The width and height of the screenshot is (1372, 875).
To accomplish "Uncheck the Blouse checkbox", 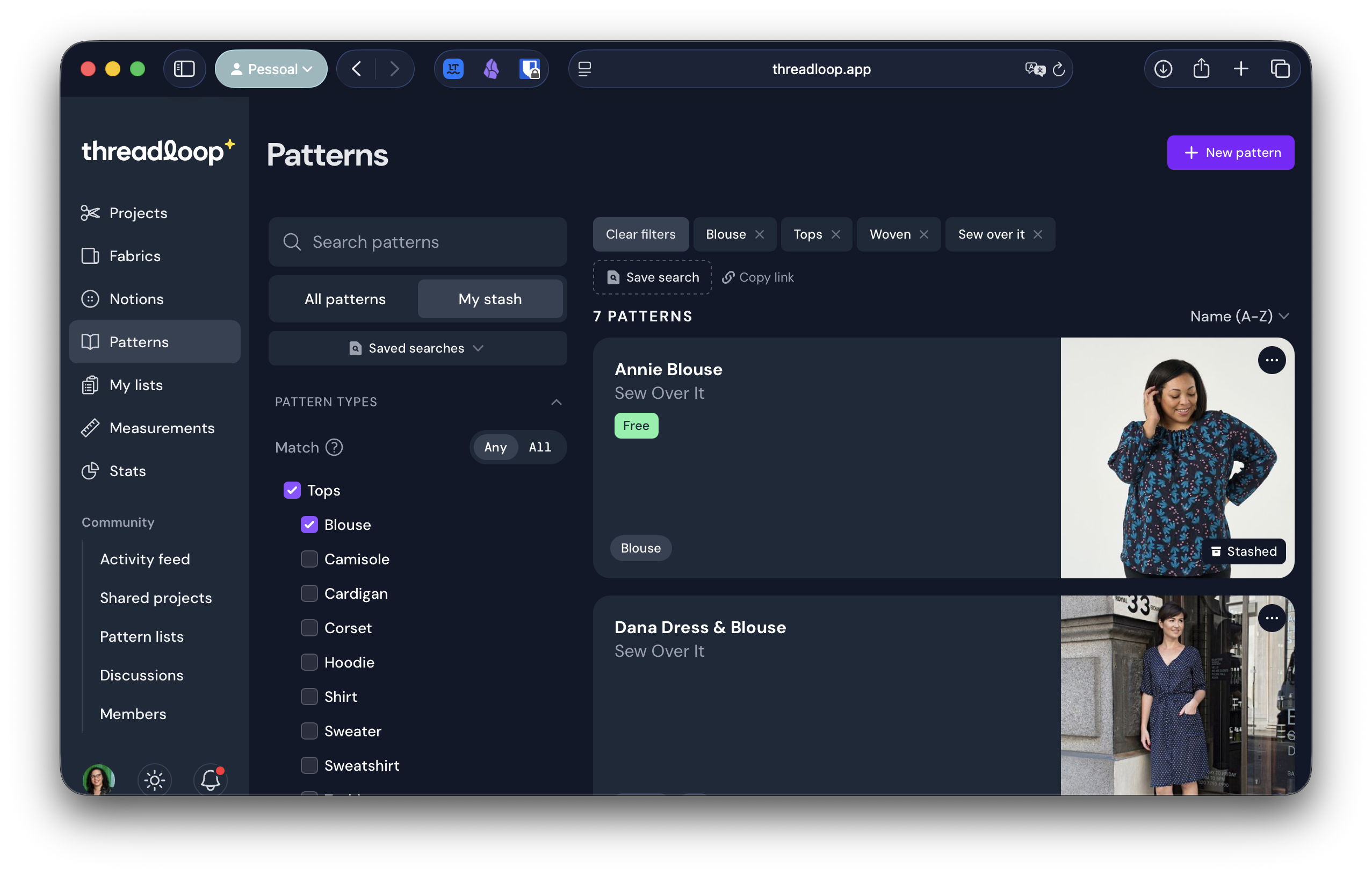I will coord(309,525).
